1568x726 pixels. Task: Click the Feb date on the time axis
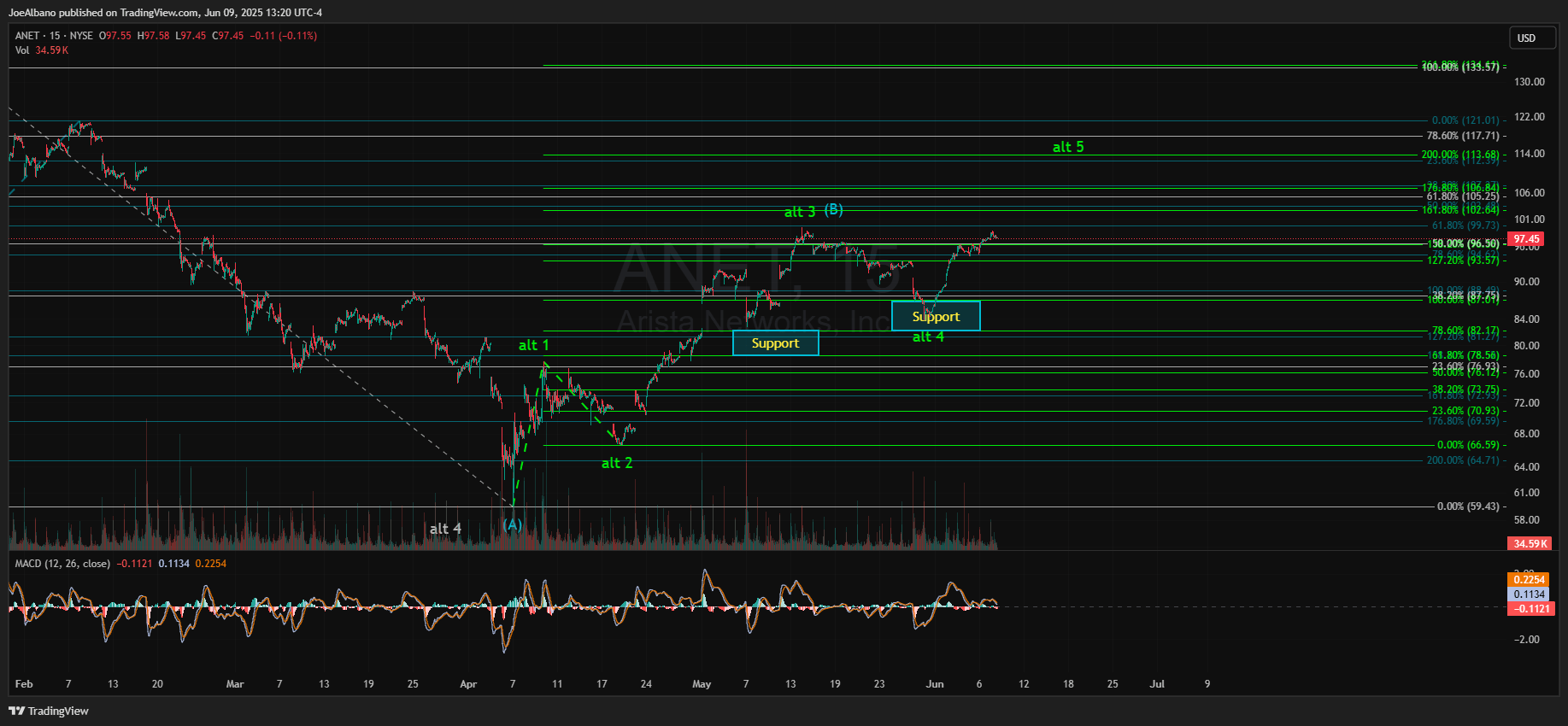tap(24, 684)
